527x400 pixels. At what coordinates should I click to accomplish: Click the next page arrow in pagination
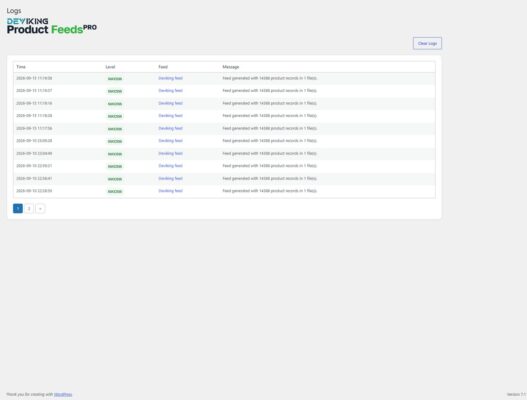(x=40, y=208)
